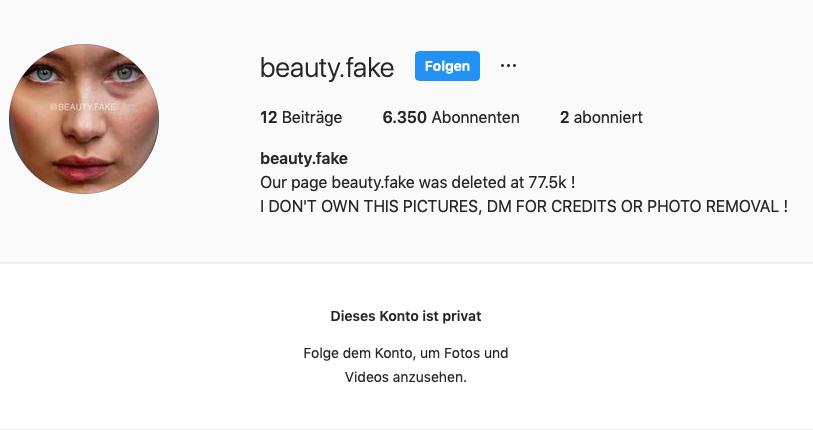Click the large beauty.fake username heading
The height and width of the screenshot is (430, 813).
(327, 67)
